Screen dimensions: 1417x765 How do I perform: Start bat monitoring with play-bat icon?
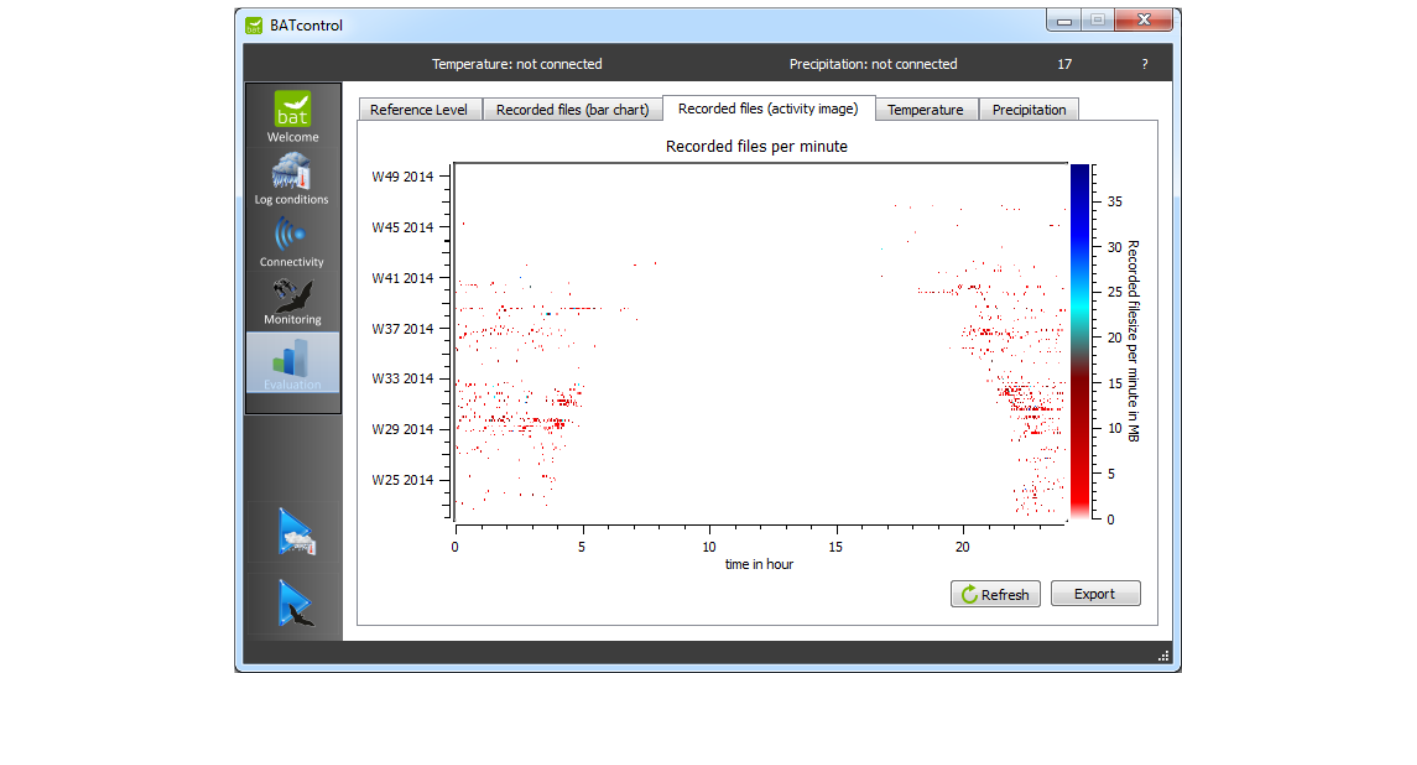point(296,603)
